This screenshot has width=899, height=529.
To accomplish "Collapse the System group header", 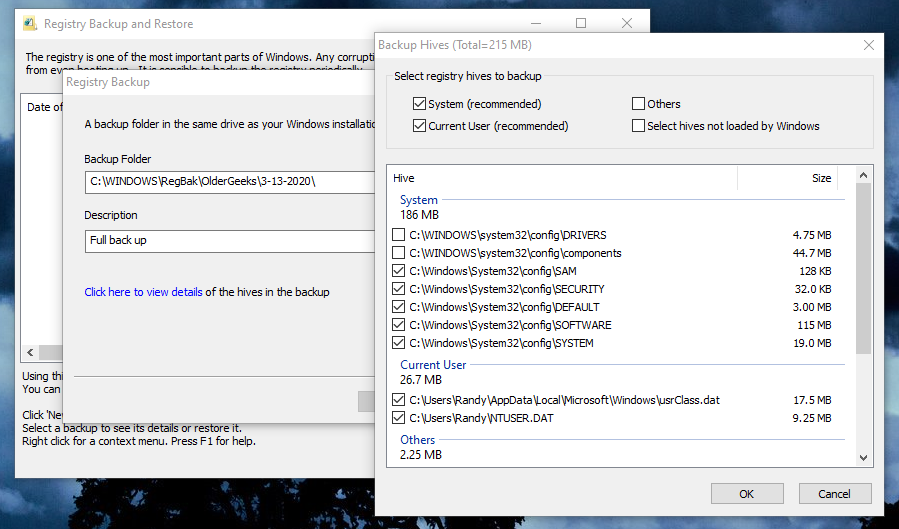I will [x=419, y=199].
